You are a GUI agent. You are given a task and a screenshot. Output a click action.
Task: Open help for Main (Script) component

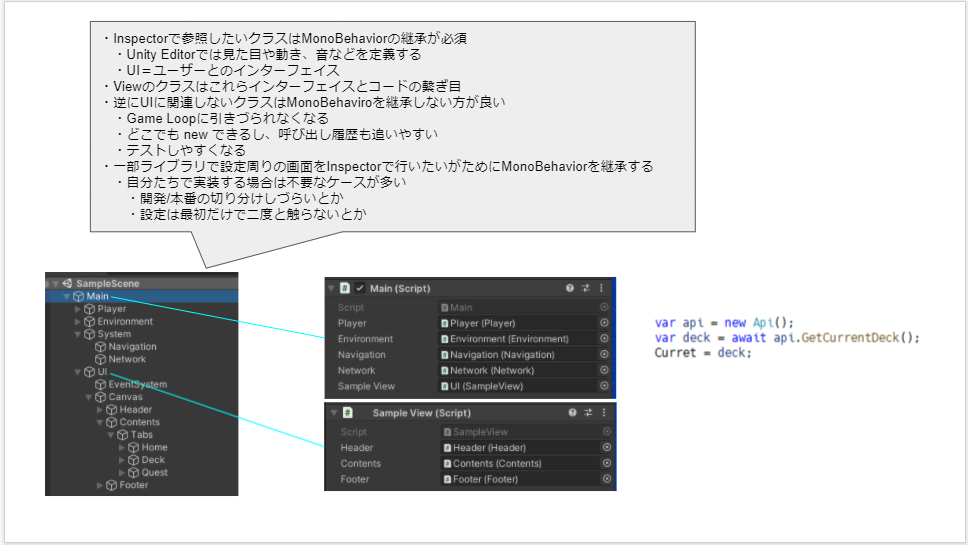[x=570, y=288]
